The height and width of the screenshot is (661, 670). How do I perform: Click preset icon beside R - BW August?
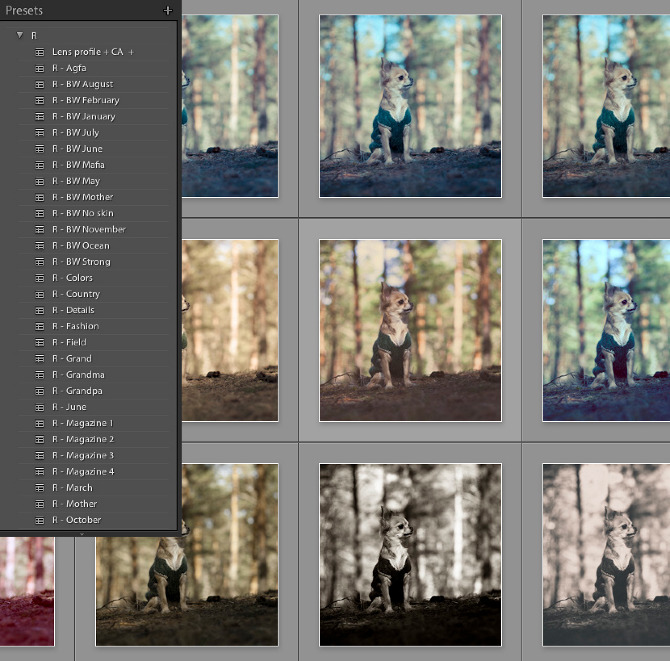39,85
